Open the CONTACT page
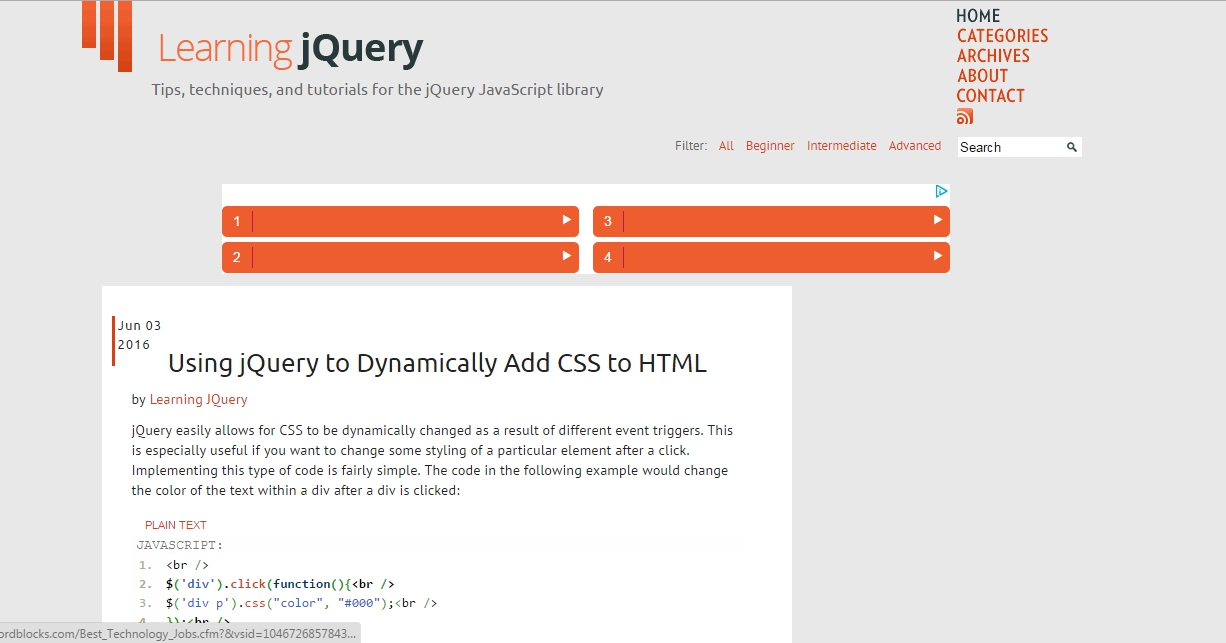The height and width of the screenshot is (643, 1226). (x=990, y=95)
